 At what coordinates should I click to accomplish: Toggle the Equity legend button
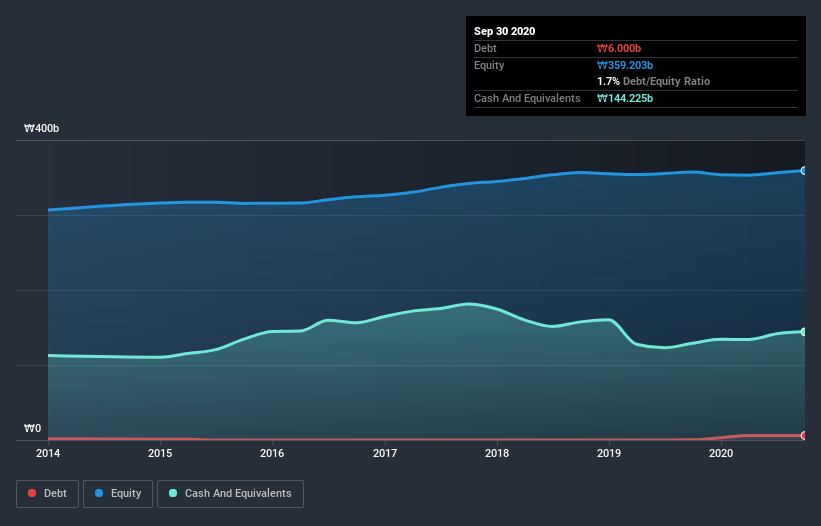point(118,494)
